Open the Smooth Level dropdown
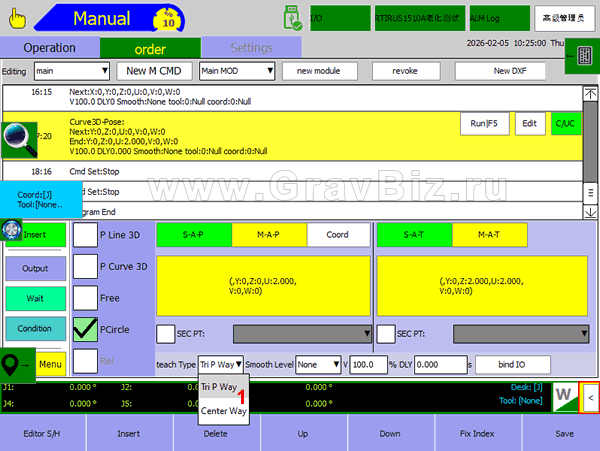600x451 pixels. coord(319,365)
